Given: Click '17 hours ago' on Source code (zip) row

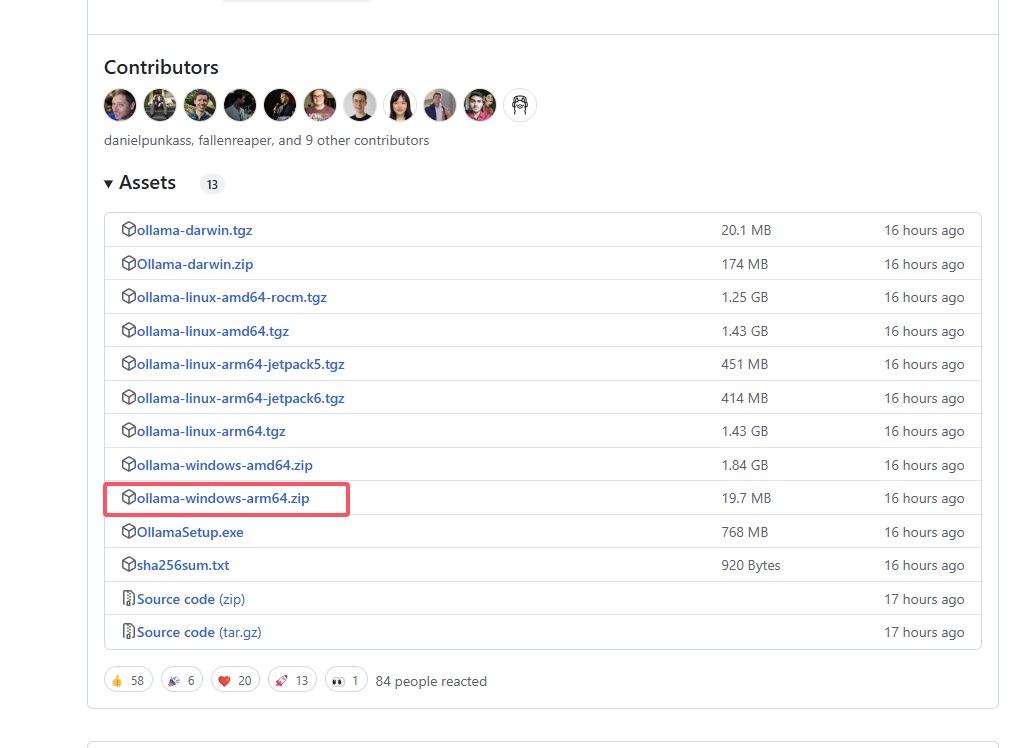Looking at the screenshot, I should [x=924, y=599].
